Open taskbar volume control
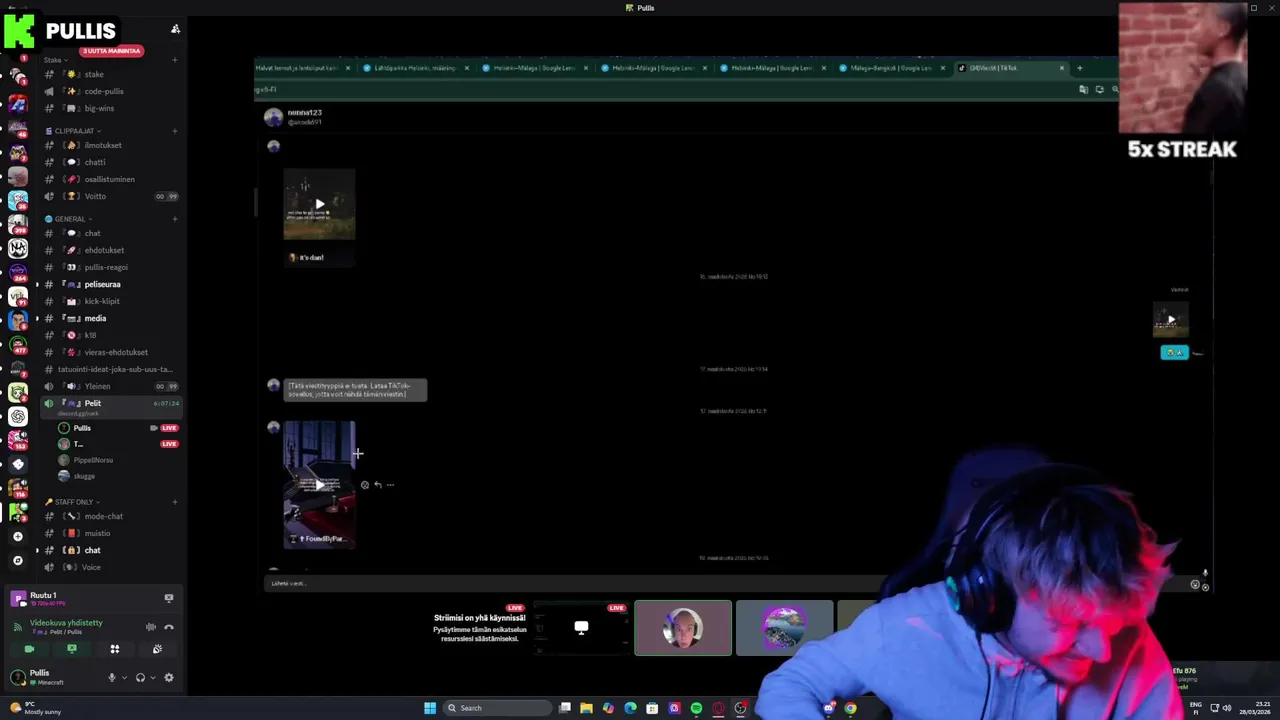1280x720 pixels. pos(1227,708)
